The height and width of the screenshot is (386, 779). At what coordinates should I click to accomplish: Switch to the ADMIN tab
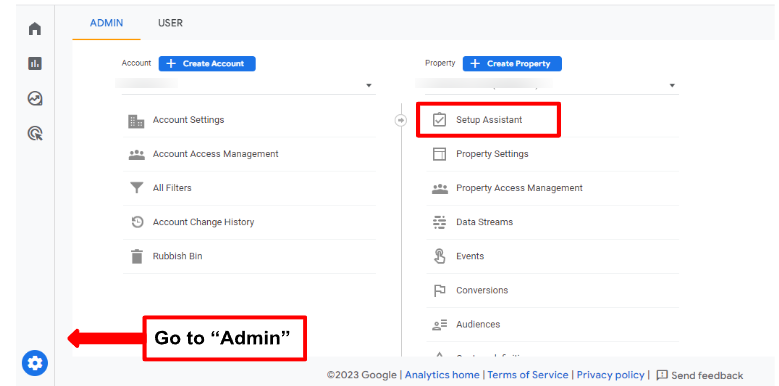click(x=106, y=23)
